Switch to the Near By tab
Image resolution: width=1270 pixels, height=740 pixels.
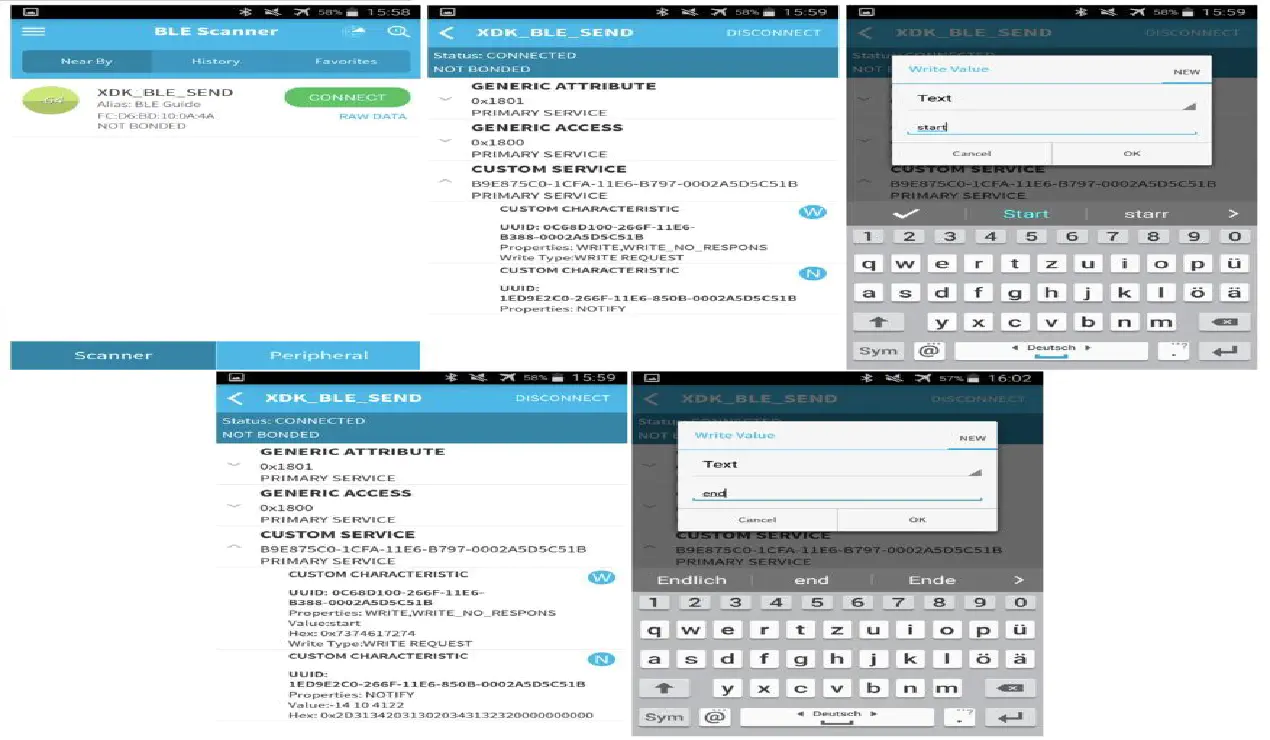(87, 61)
